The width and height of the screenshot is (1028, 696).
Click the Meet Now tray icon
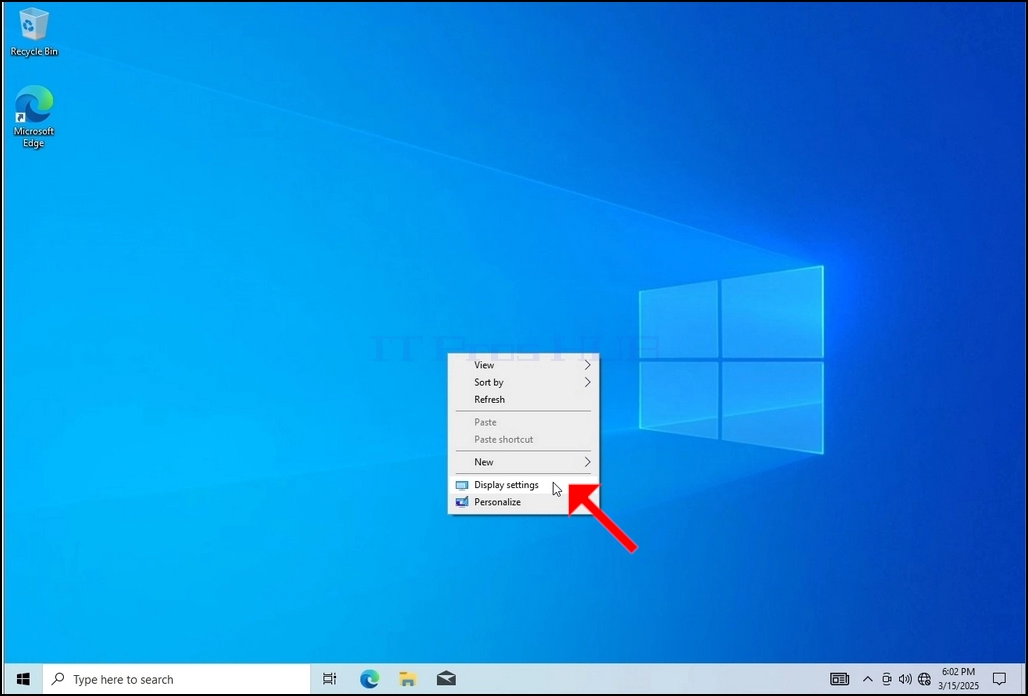[x=887, y=679]
